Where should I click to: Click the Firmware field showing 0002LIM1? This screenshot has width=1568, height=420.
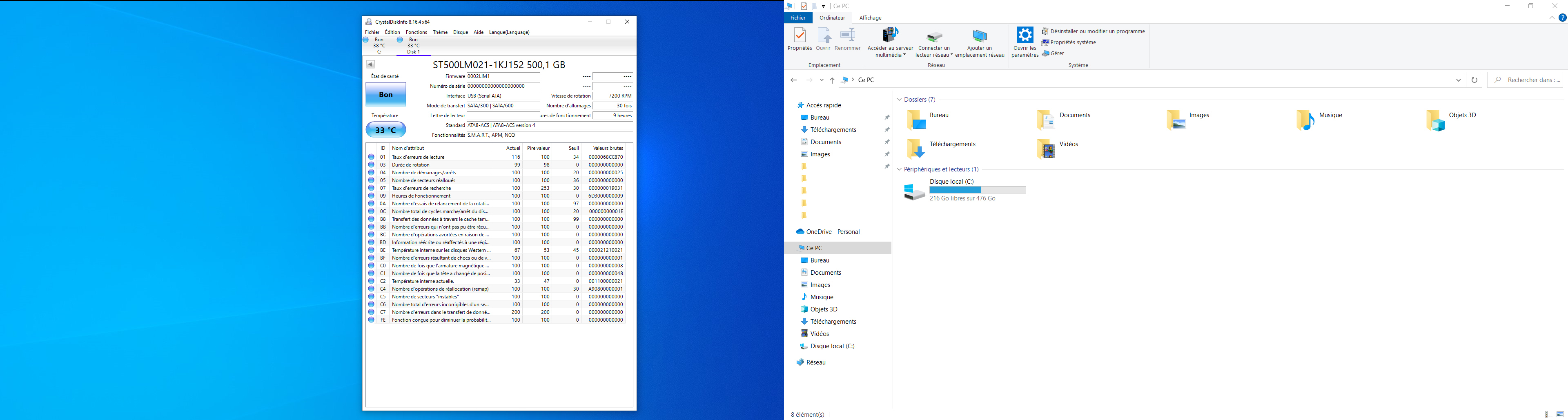click(x=503, y=77)
